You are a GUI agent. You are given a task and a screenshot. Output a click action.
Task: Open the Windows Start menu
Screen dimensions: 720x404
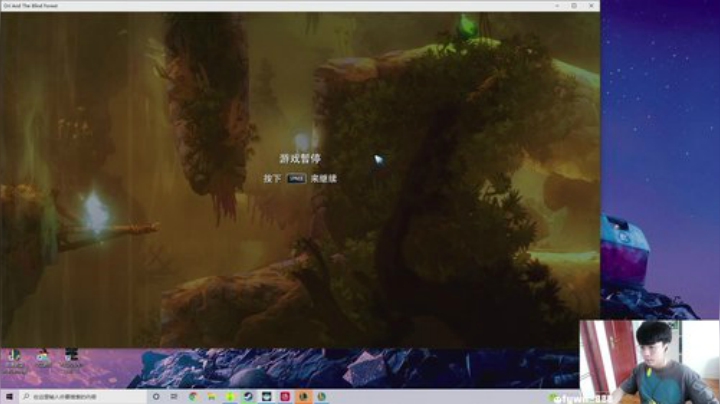point(9,396)
